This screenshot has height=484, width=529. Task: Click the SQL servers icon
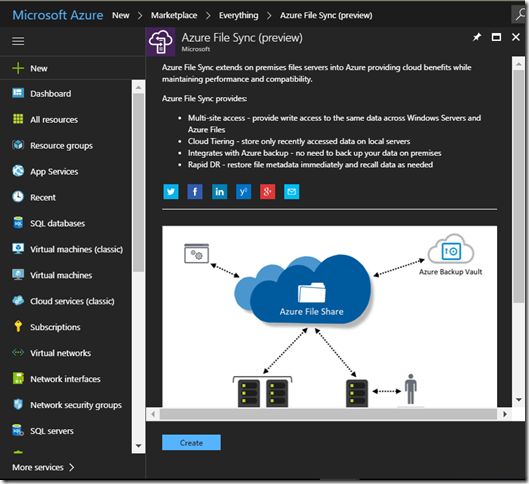pyautogui.click(x=18, y=430)
